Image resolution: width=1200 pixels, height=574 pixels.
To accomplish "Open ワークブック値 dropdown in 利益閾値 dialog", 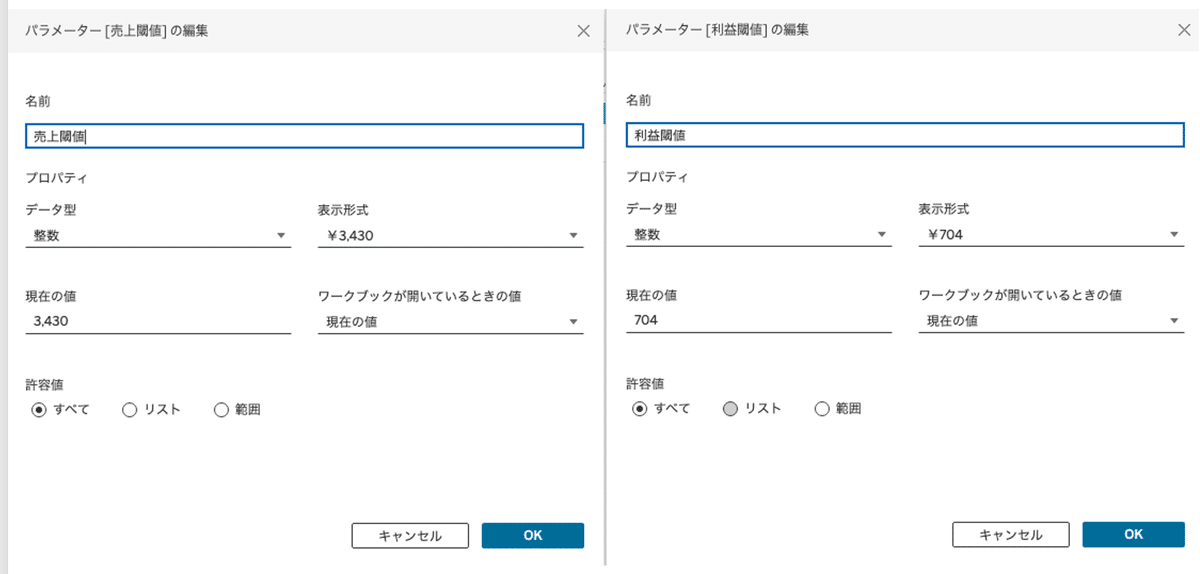I will (x=1051, y=321).
